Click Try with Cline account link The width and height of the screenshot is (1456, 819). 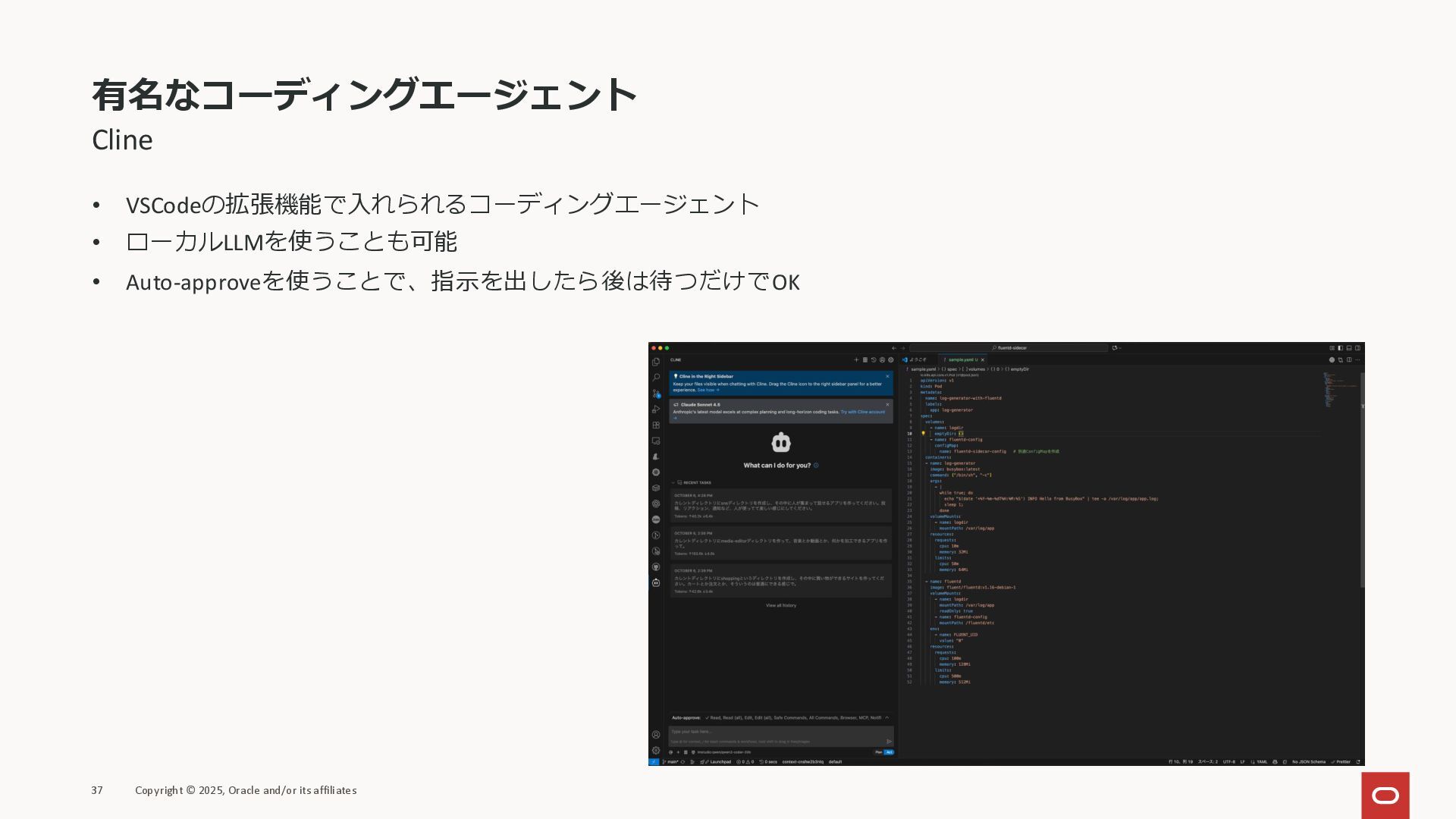pyautogui.click(x=862, y=412)
